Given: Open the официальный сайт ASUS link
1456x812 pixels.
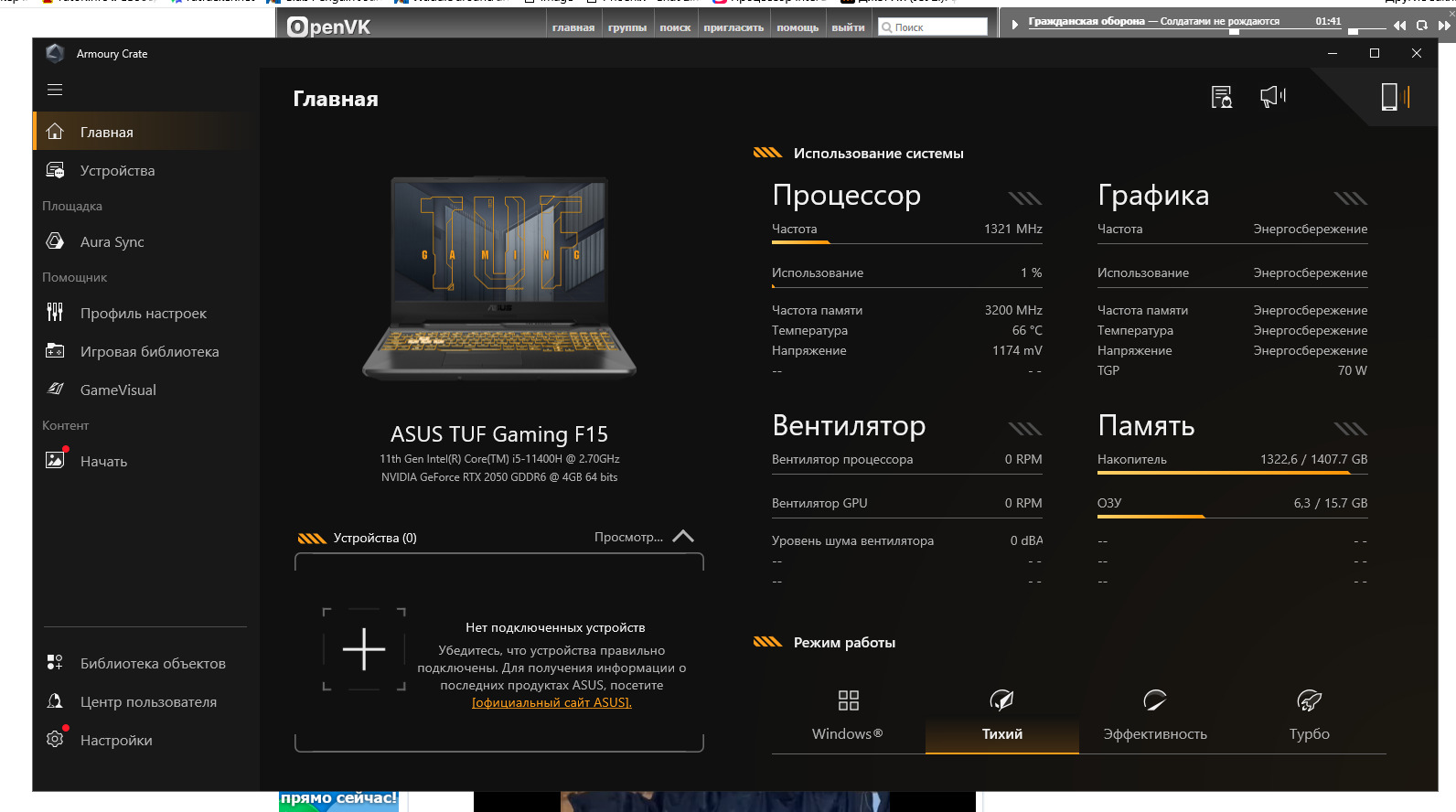Looking at the screenshot, I should [551, 702].
